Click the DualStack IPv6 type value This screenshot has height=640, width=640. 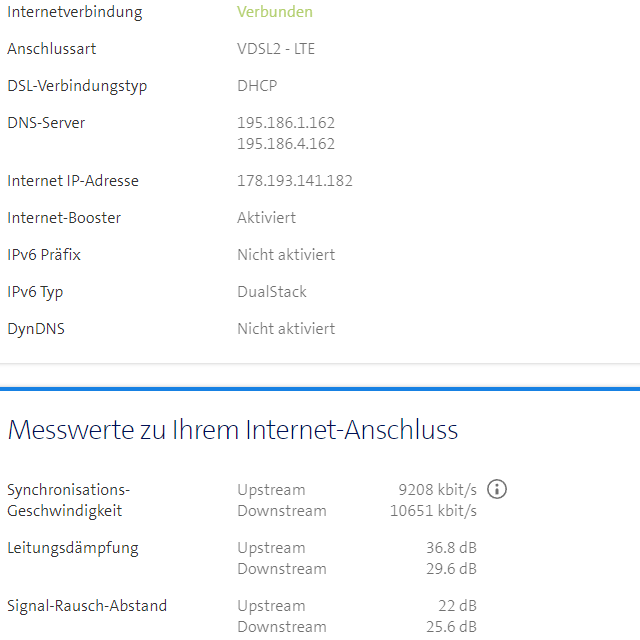(x=272, y=292)
